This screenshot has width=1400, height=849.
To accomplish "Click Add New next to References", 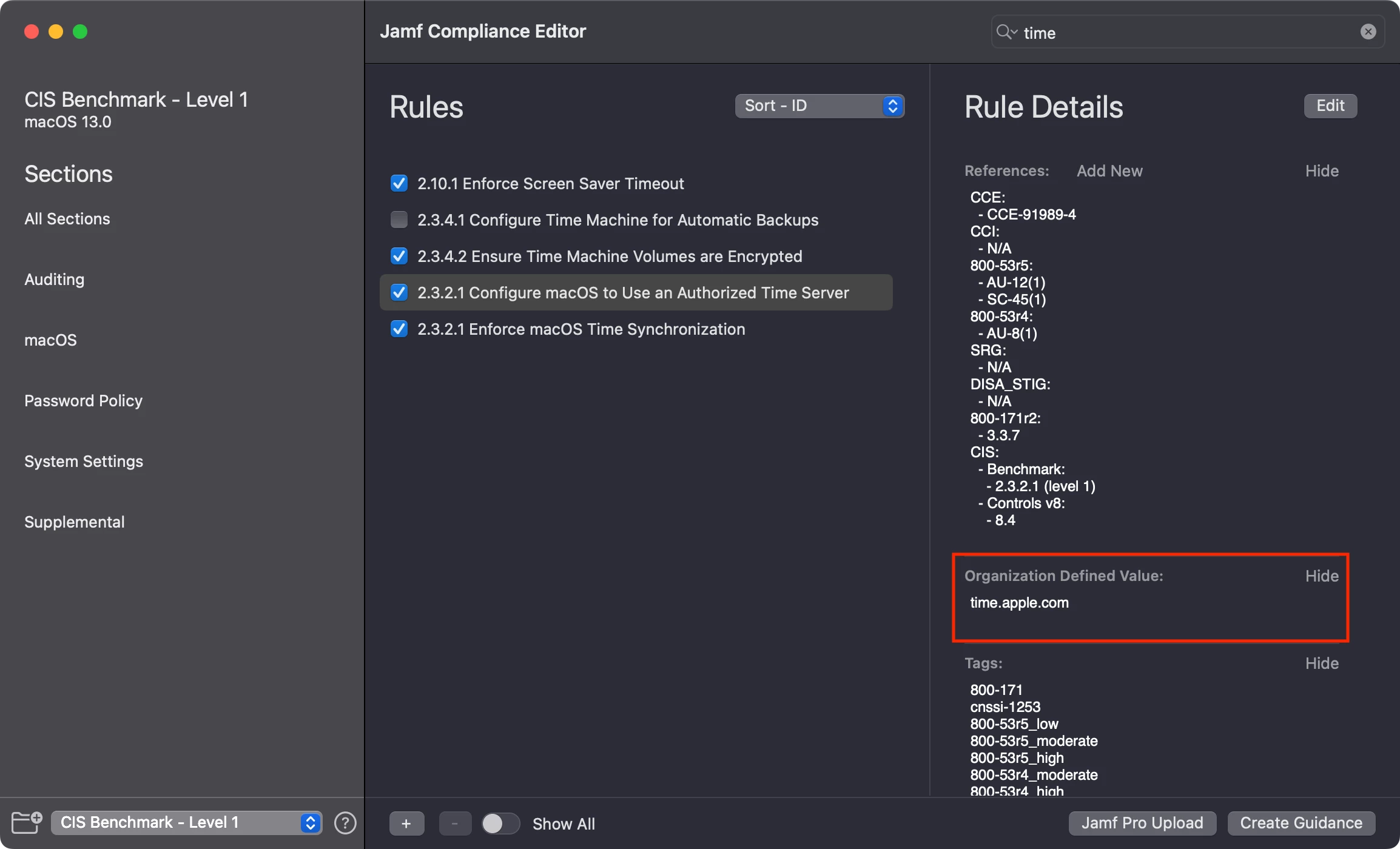I will click(1109, 171).
